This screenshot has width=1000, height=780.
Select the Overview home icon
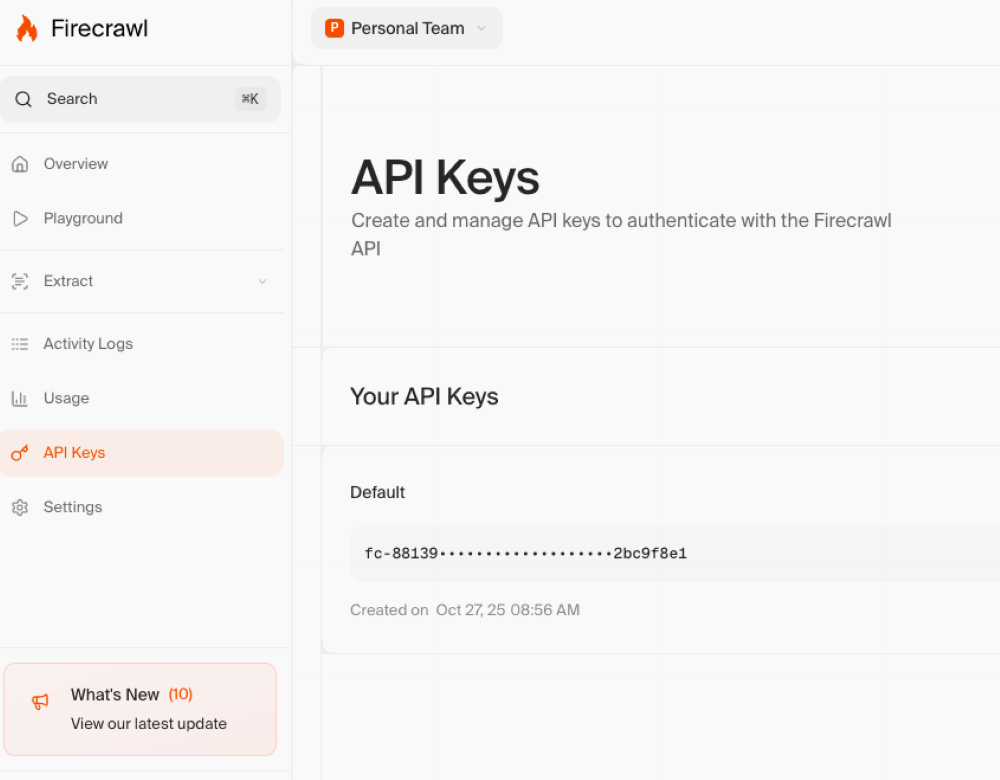click(x=20, y=163)
